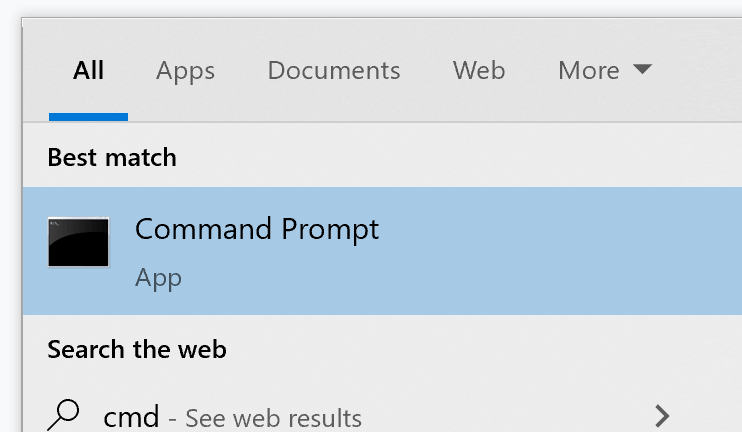Expand cmd web results chevron arrow
This screenshot has width=742, height=432.
[661, 415]
